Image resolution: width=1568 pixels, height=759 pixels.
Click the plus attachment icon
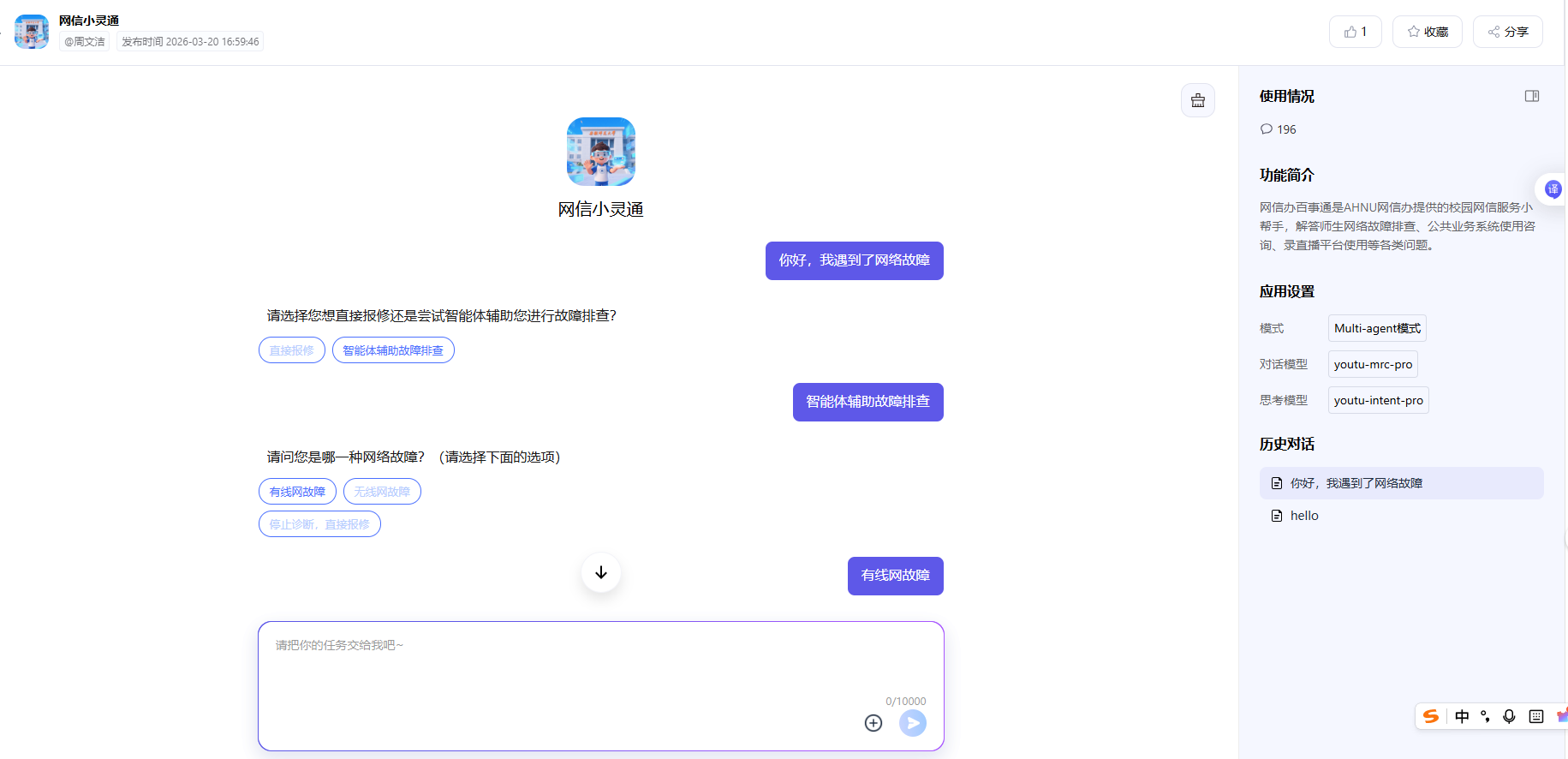(x=873, y=723)
